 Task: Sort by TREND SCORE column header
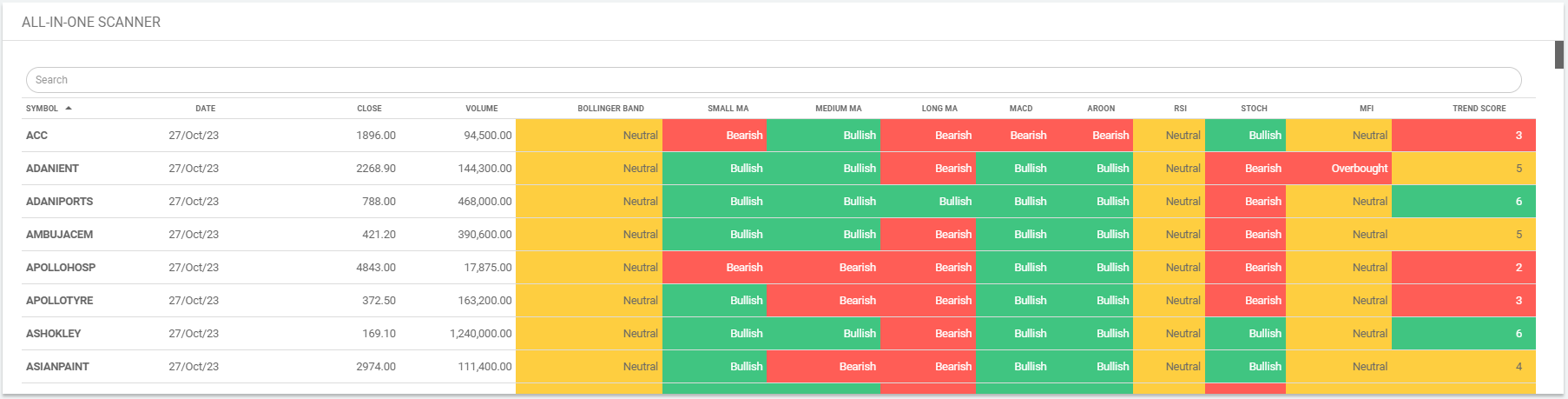tap(1479, 109)
